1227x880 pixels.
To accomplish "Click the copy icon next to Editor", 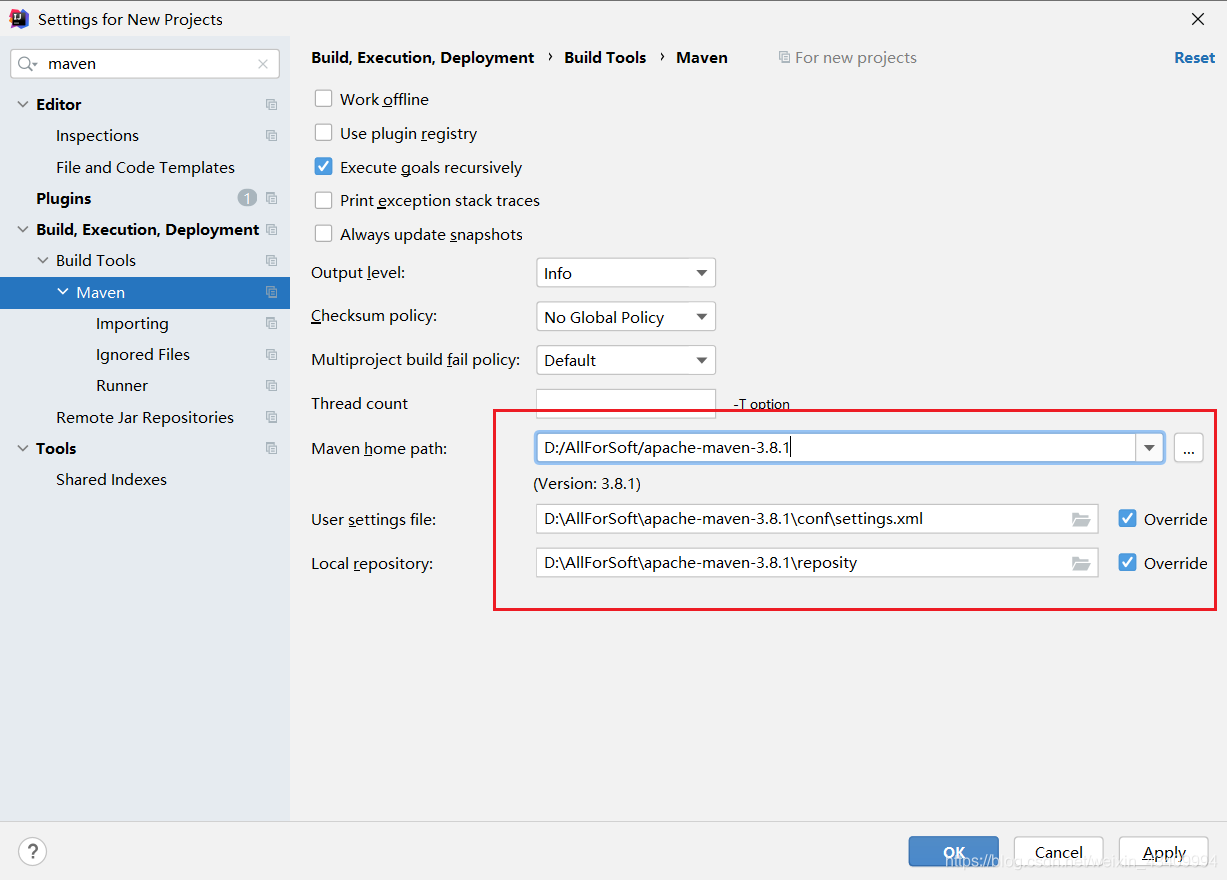I will click(x=271, y=104).
